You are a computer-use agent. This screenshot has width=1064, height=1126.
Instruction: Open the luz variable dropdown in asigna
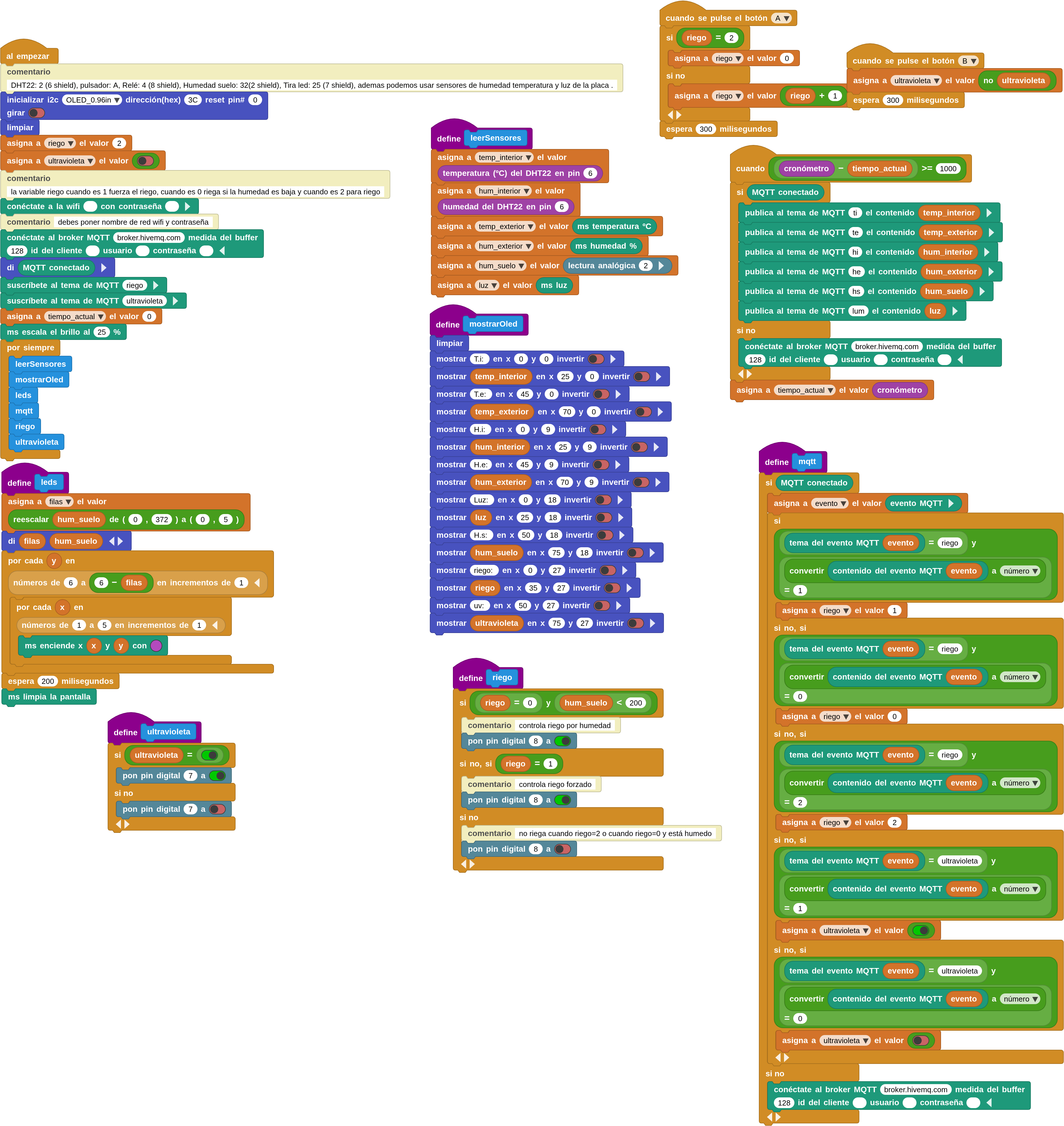(487, 286)
